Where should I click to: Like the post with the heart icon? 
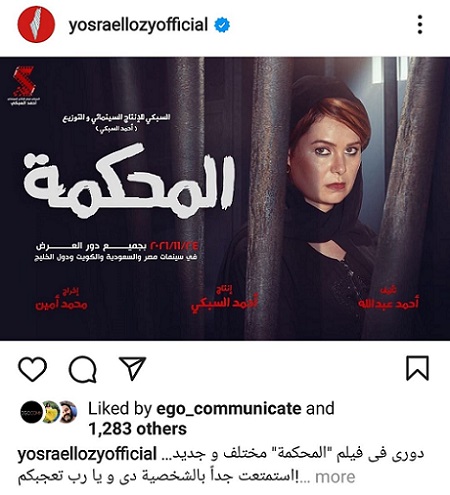[x=32, y=369]
